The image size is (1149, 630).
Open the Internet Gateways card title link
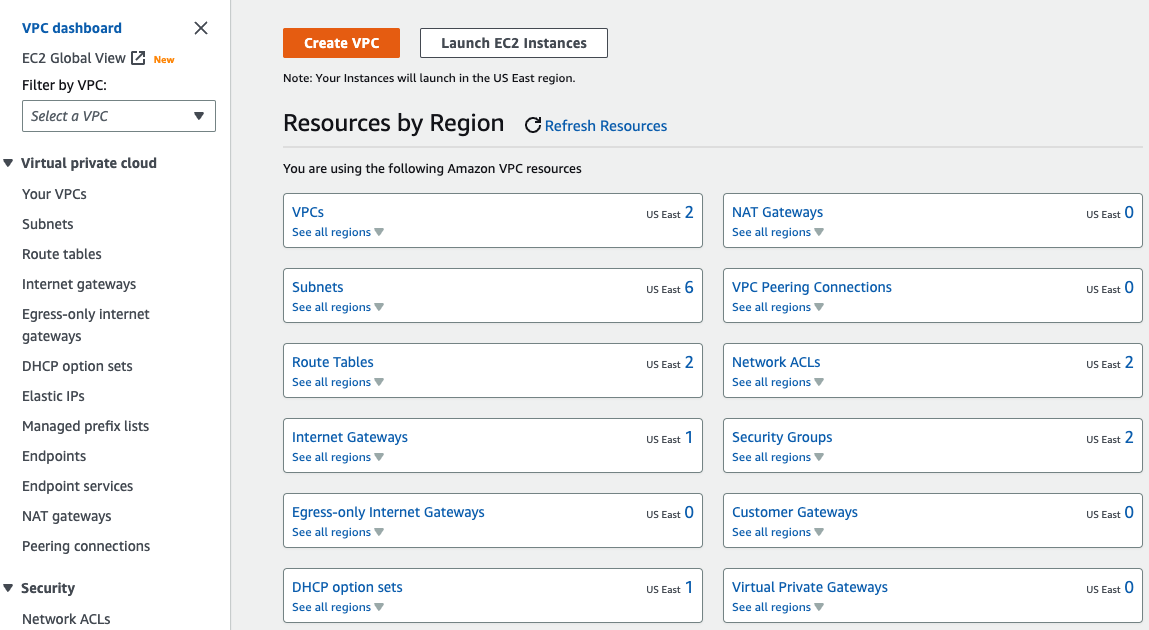(350, 437)
